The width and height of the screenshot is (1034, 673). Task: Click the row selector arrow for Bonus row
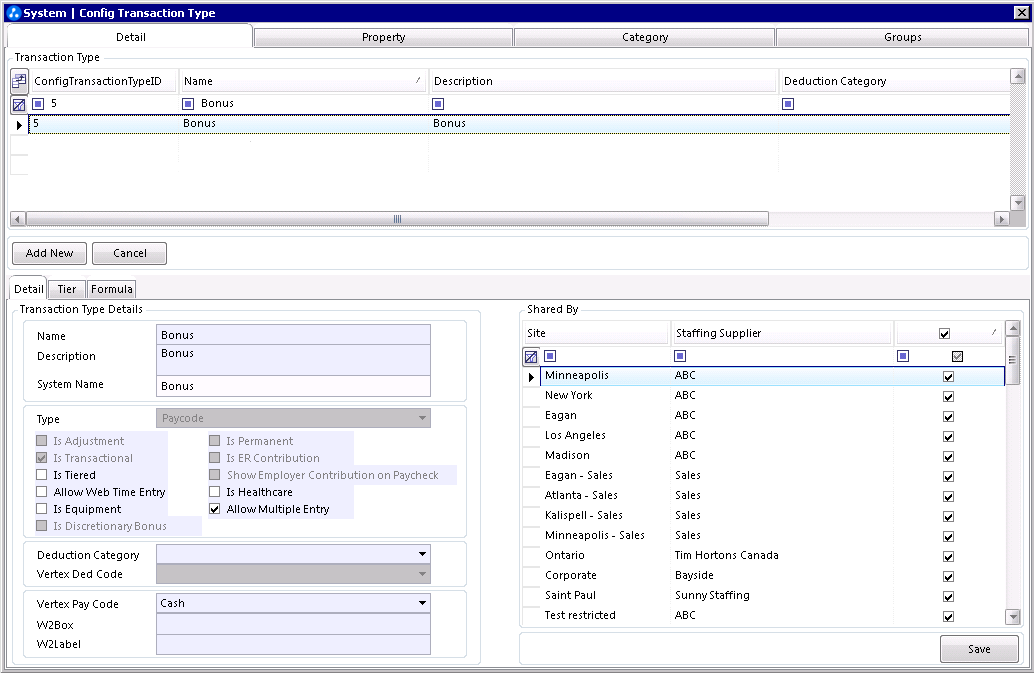pyautogui.click(x=19, y=125)
